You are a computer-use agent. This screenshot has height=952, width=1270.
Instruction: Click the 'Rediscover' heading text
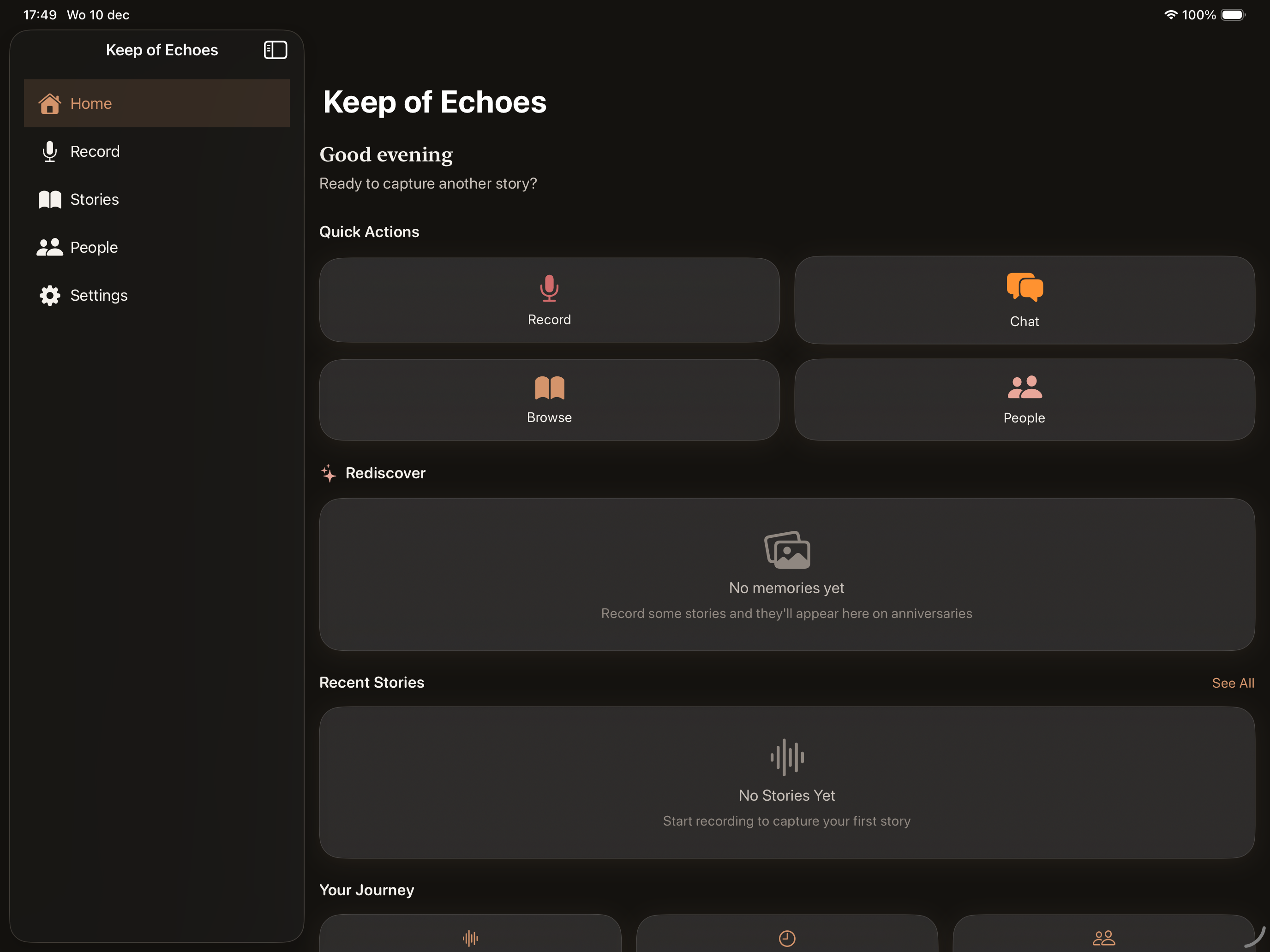tap(385, 473)
